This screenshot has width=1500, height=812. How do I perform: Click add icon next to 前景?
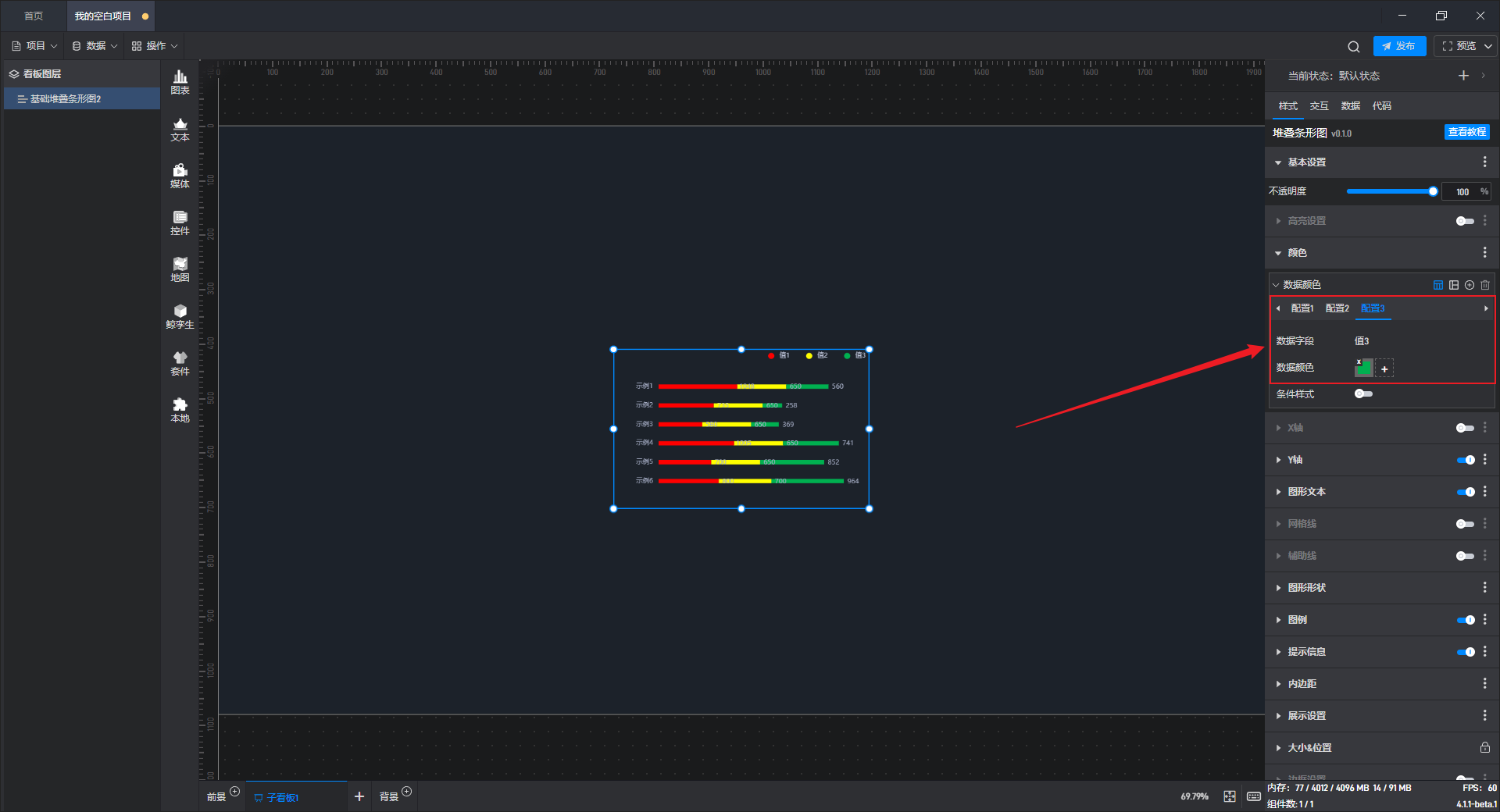point(234,791)
